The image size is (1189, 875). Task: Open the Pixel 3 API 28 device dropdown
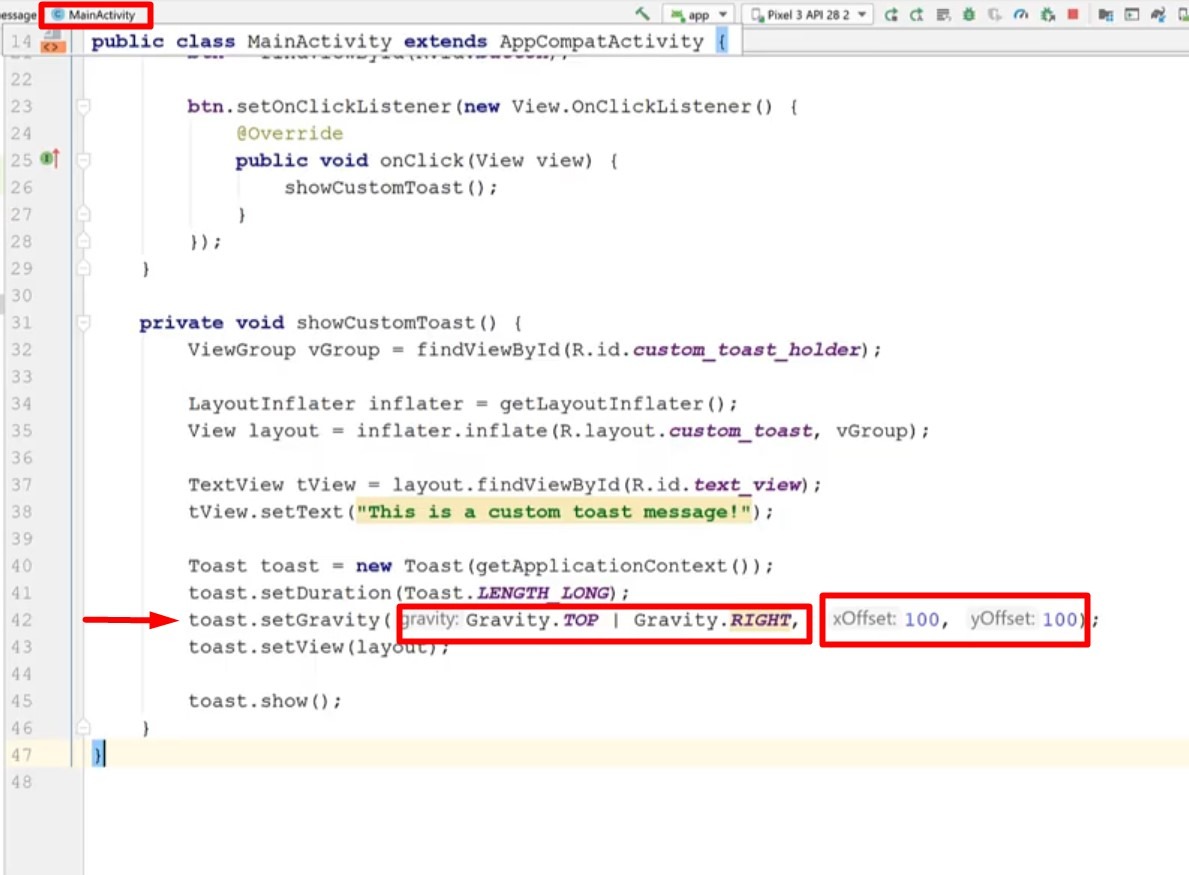point(810,14)
